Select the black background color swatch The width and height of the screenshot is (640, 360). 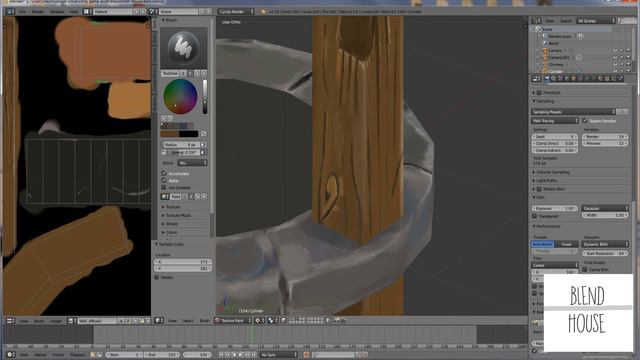tap(189, 133)
